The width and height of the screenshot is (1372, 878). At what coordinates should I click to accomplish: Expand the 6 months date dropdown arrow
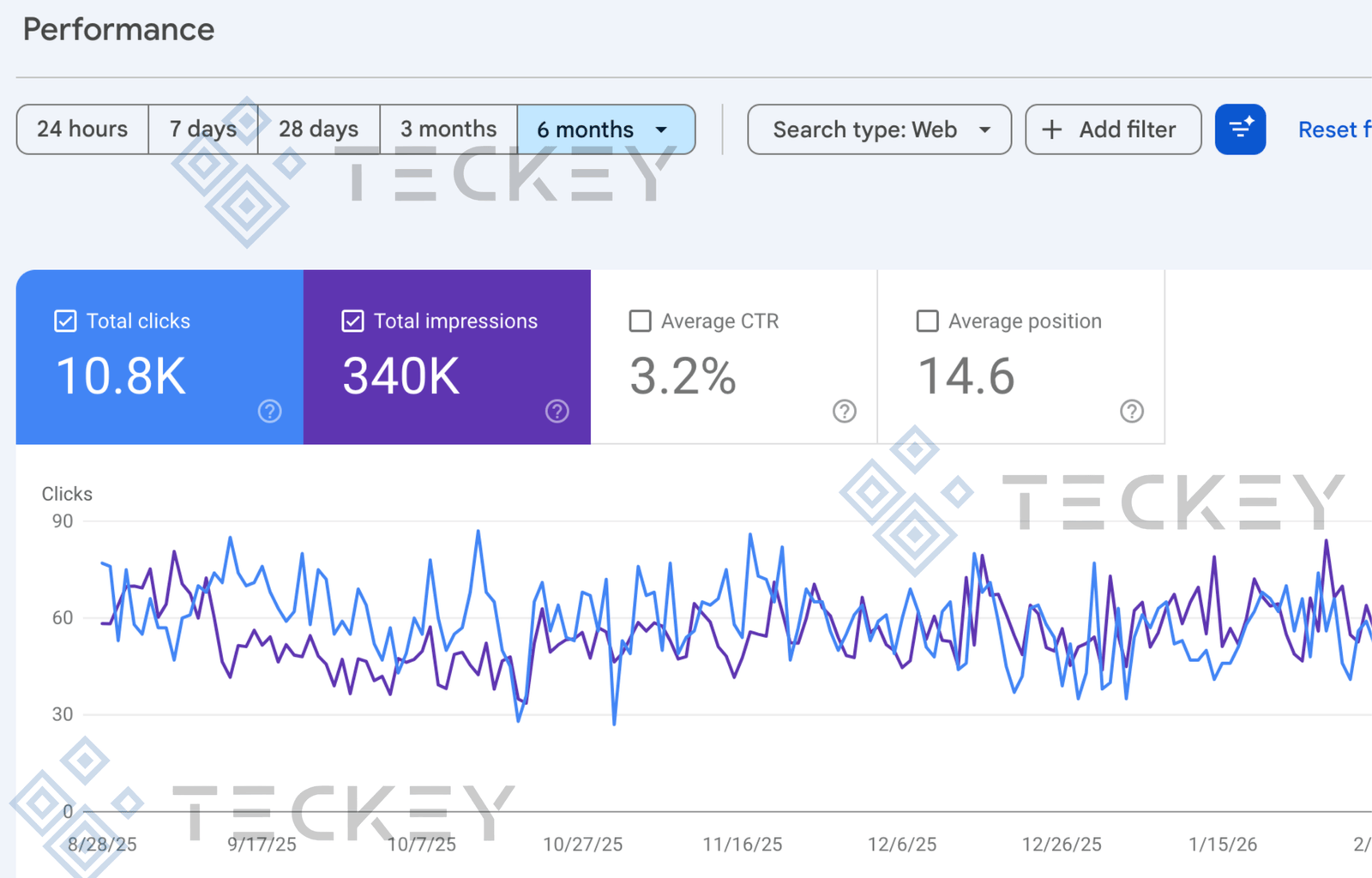coord(661,129)
